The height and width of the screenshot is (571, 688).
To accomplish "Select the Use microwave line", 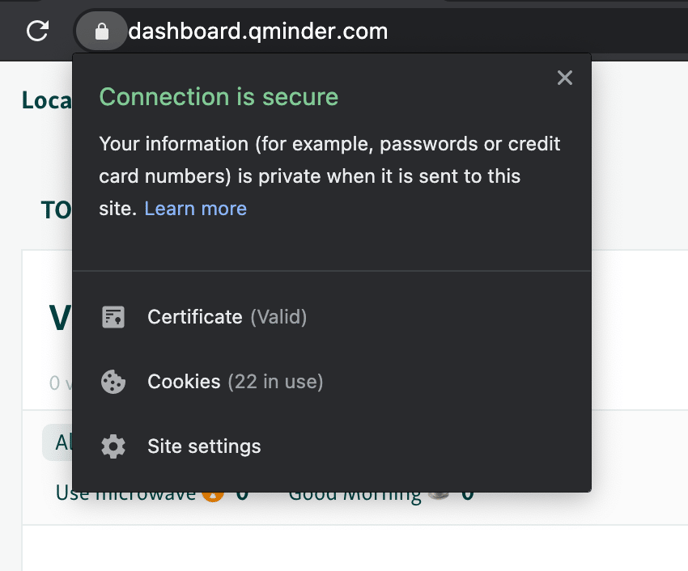I will [x=124, y=495].
